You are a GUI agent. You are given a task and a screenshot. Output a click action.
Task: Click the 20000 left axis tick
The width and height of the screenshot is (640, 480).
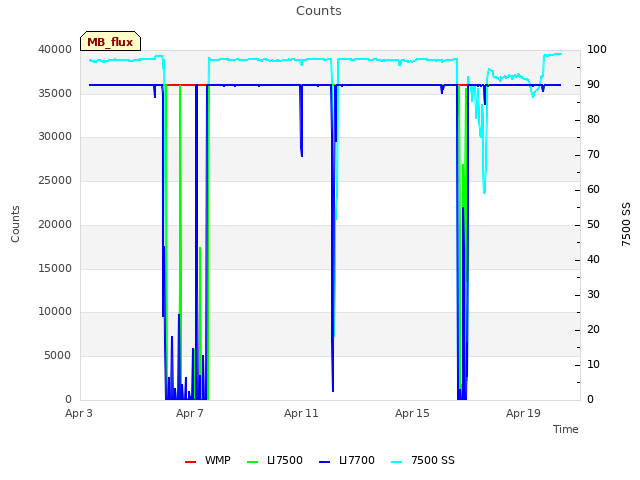pyautogui.click(x=55, y=224)
